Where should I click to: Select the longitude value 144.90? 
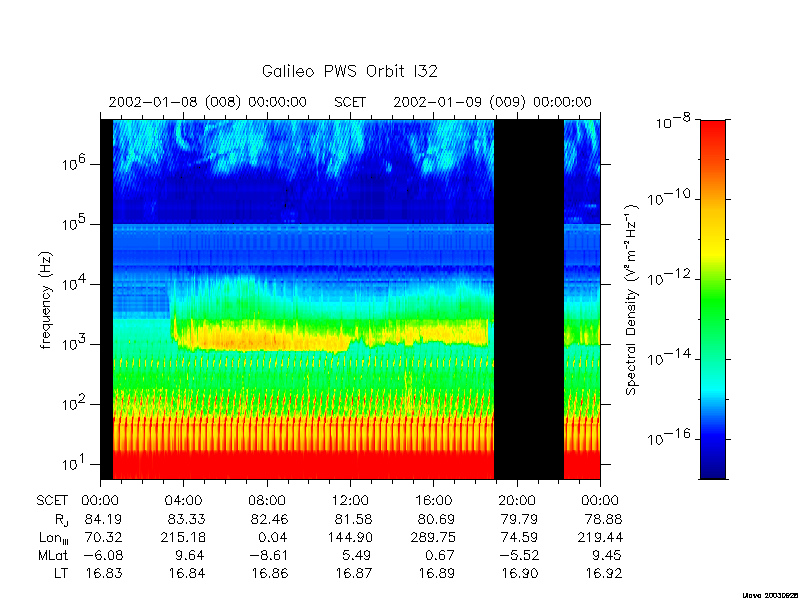[350, 537]
